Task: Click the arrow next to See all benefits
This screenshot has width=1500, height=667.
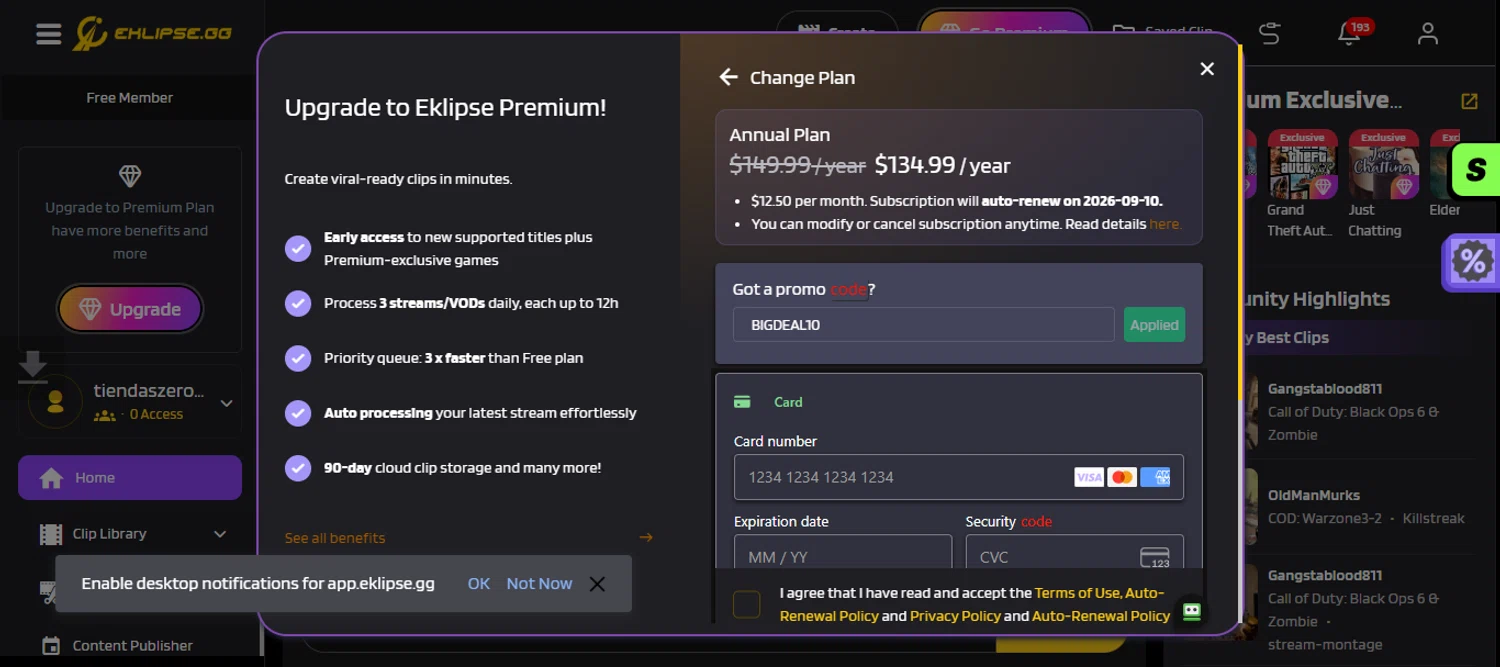Action: 646,538
